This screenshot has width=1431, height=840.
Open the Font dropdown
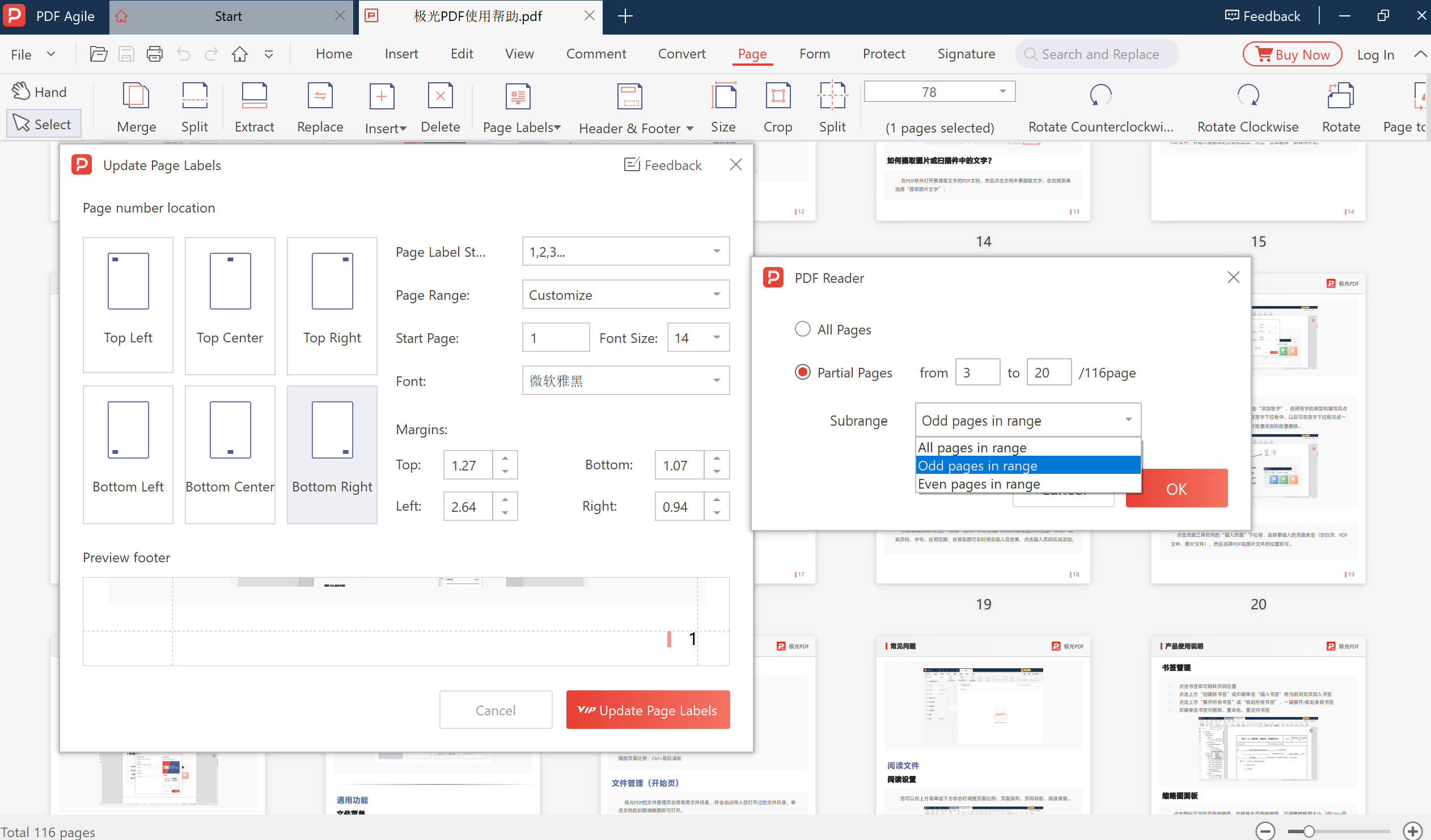click(x=626, y=380)
